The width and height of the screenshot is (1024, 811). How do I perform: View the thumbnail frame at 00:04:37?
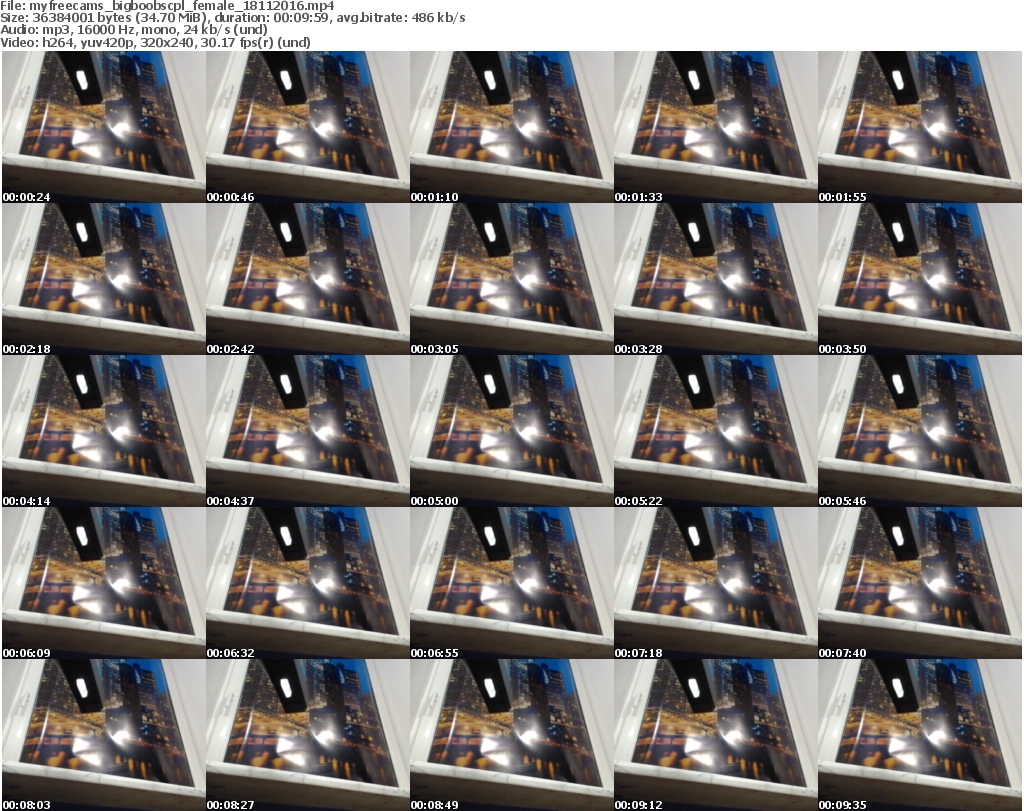(308, 431)
